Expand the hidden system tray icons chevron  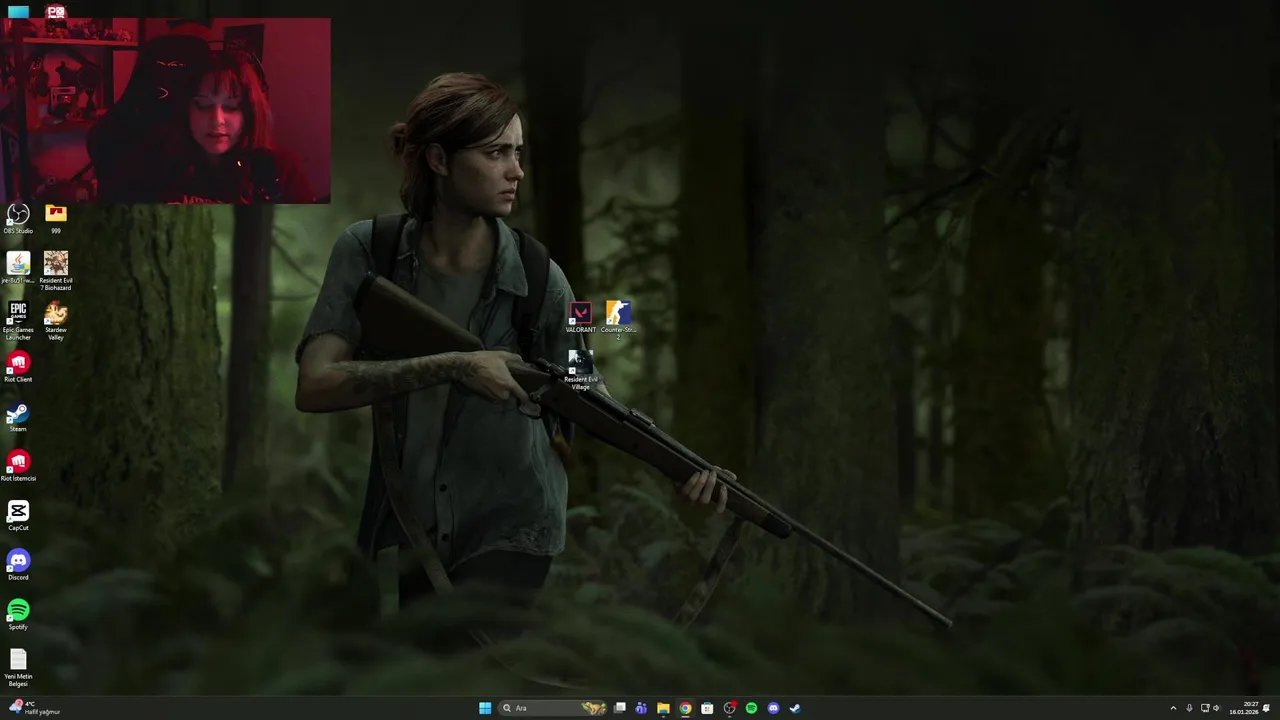click(1173, 708)
